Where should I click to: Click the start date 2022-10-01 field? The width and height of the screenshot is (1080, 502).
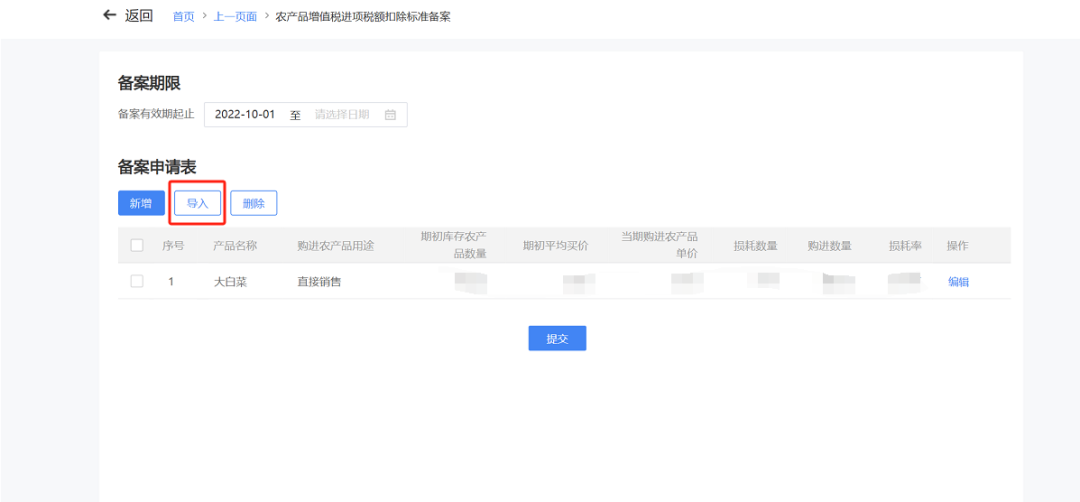[245, 115]
